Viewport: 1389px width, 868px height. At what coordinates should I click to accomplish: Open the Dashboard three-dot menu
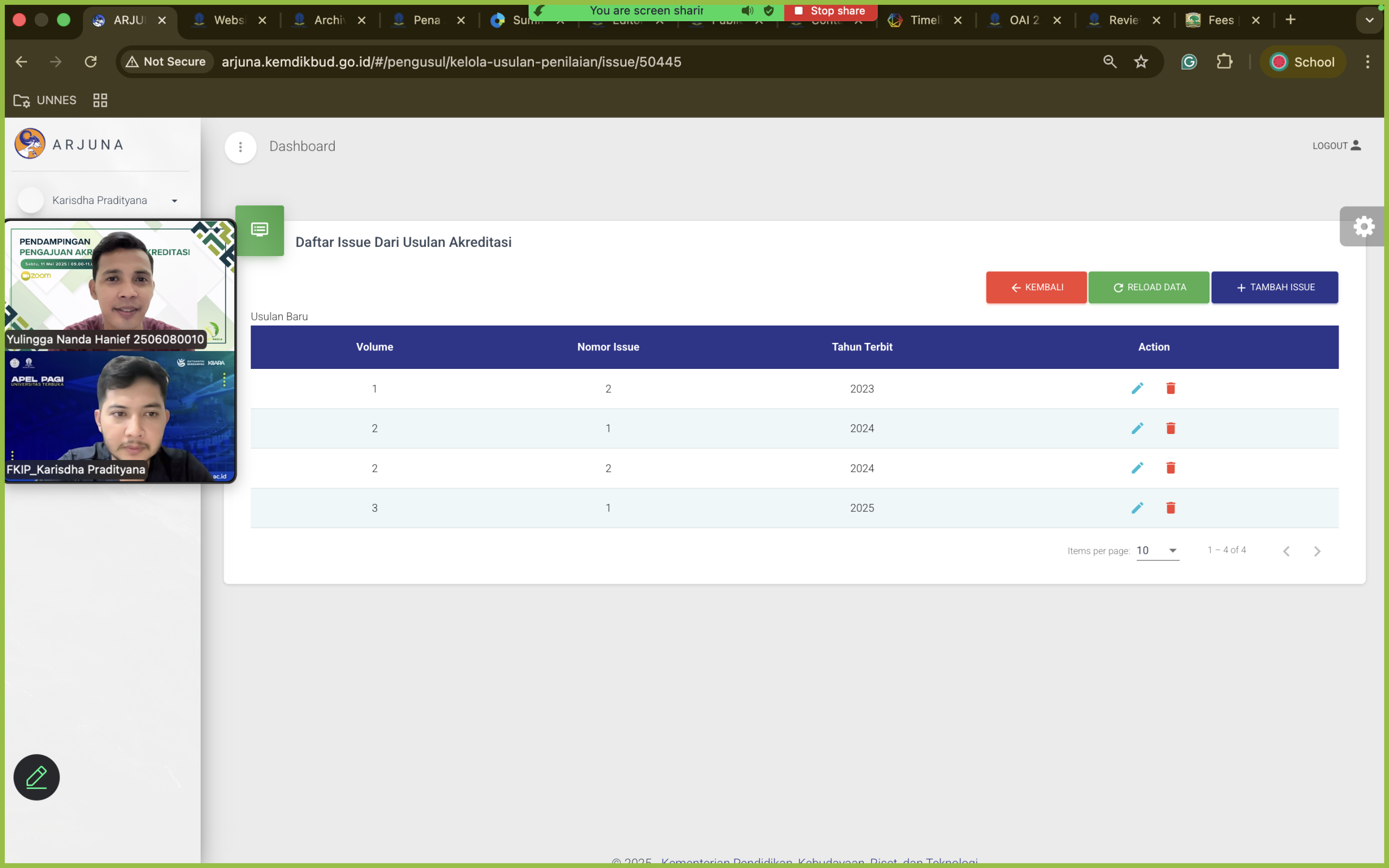pos(240,147)
